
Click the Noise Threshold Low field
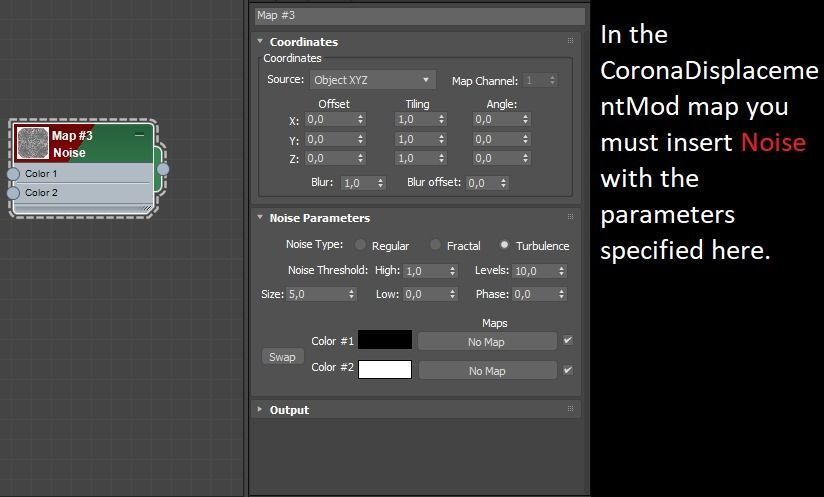point(426,294)
